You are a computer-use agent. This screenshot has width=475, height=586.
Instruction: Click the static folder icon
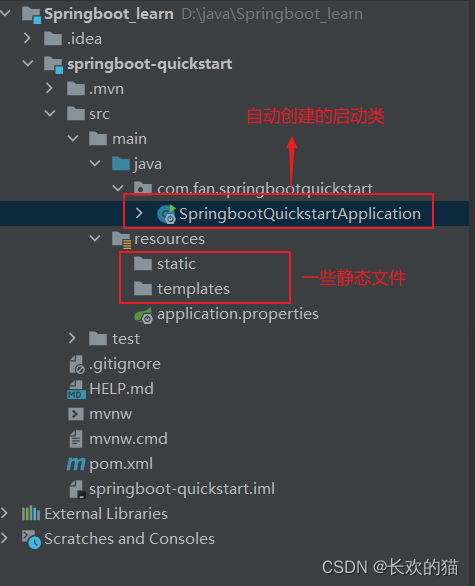pyautogui.click(x=143, y=263)
